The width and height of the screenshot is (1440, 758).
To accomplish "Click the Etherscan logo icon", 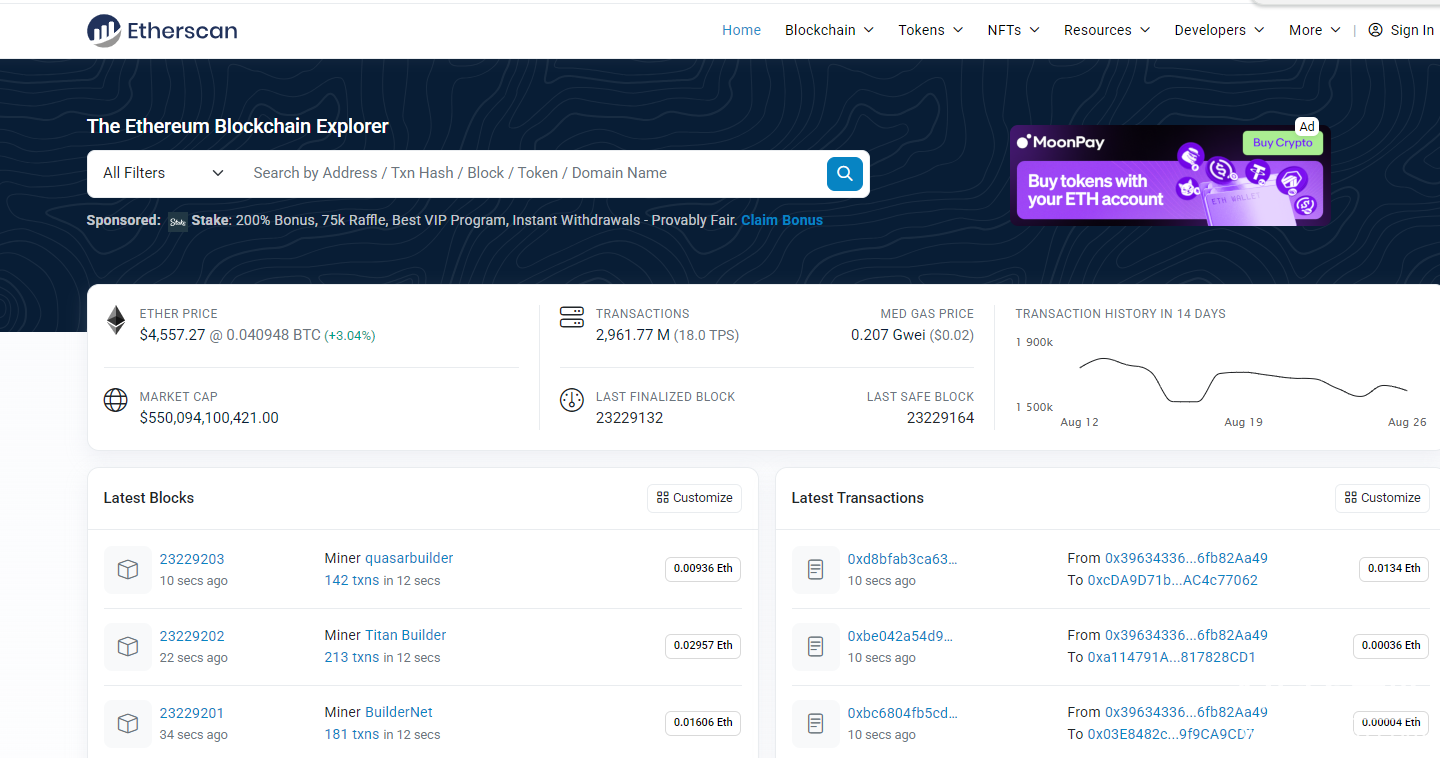I will click(x=104, y=31).
